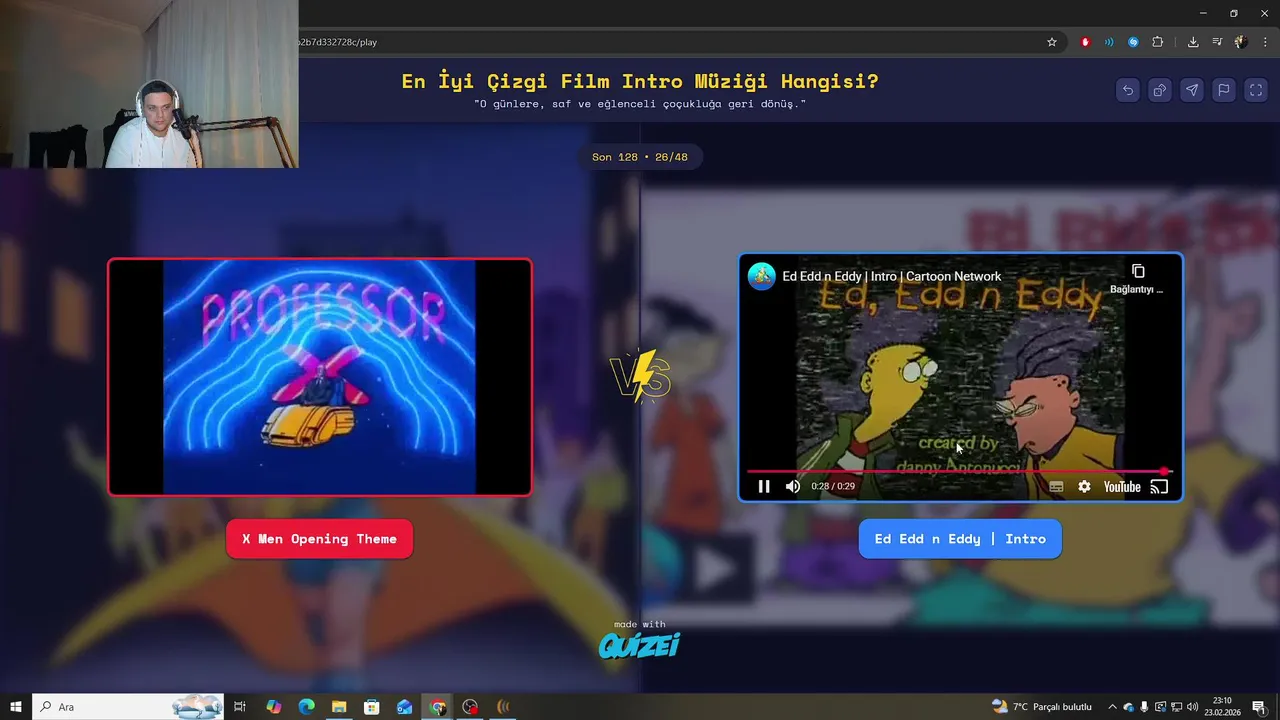
Task: Open the Windows Start menu
Action: (x=16, y=707)
